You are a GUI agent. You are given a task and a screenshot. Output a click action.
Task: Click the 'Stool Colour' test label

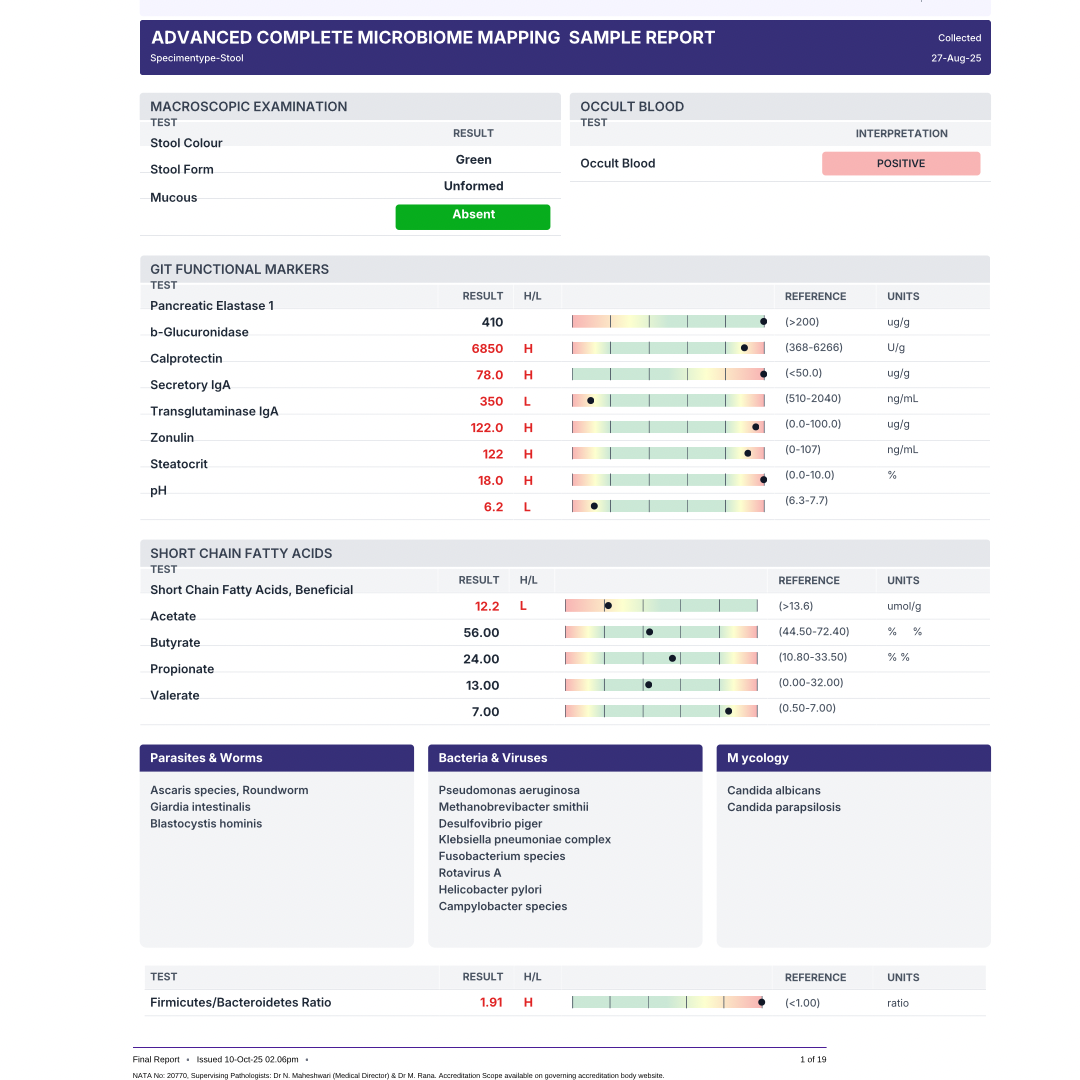[x=186, y=143]
